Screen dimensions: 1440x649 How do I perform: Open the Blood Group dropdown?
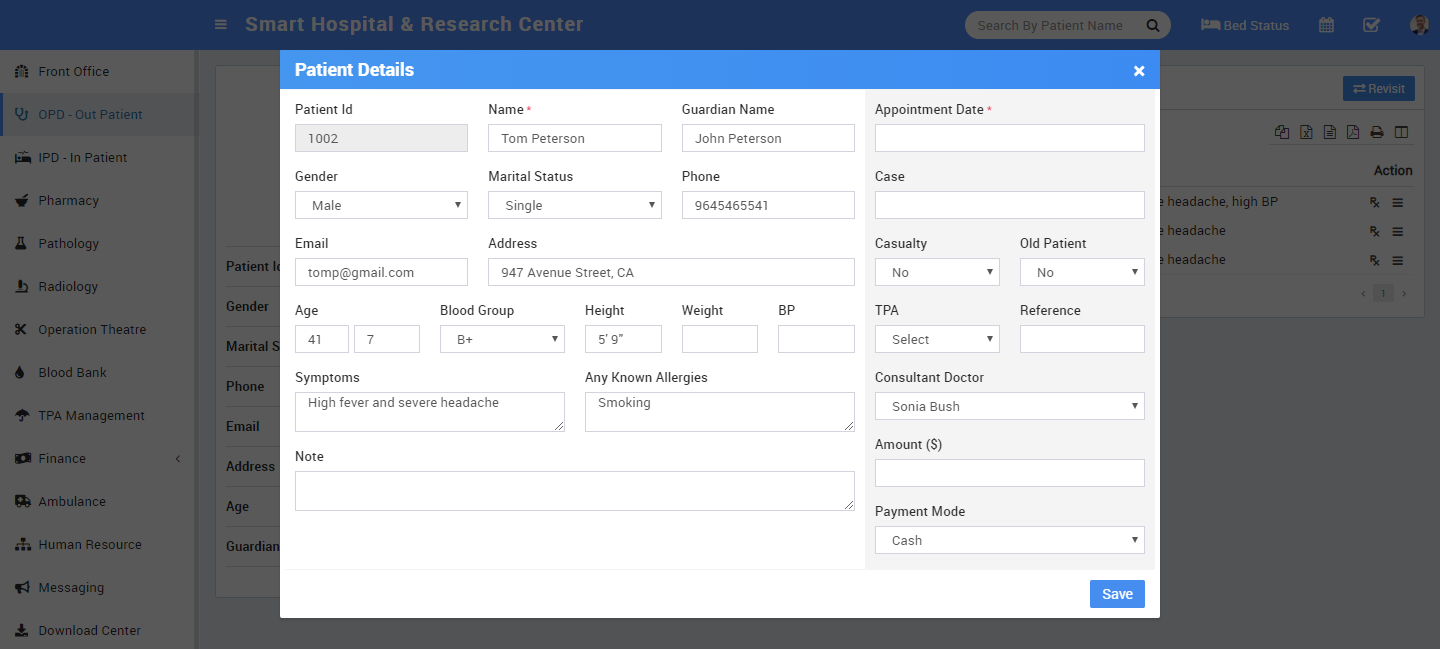pos(502,339)
